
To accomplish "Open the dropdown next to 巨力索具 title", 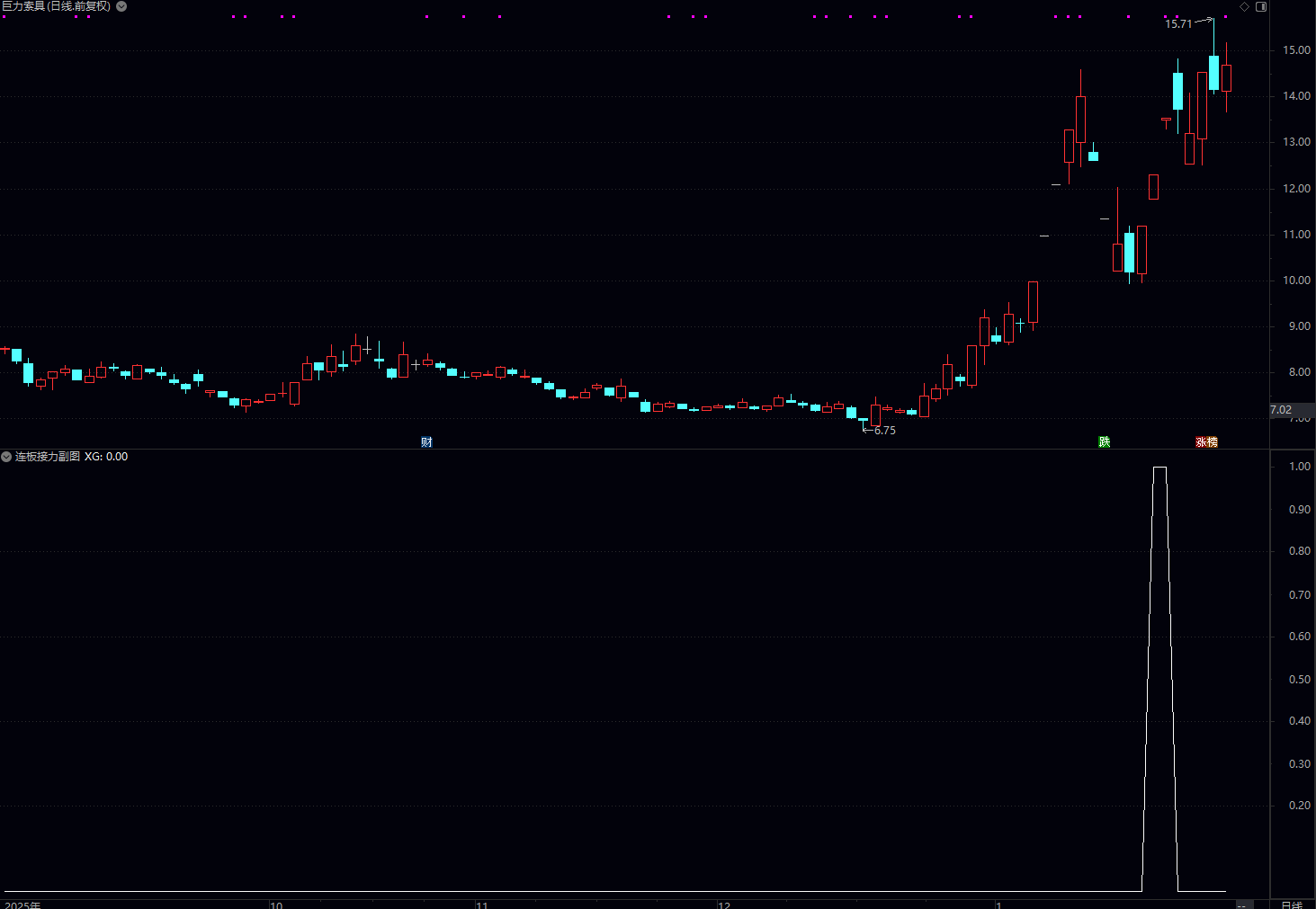I will [x=121, y=6].
